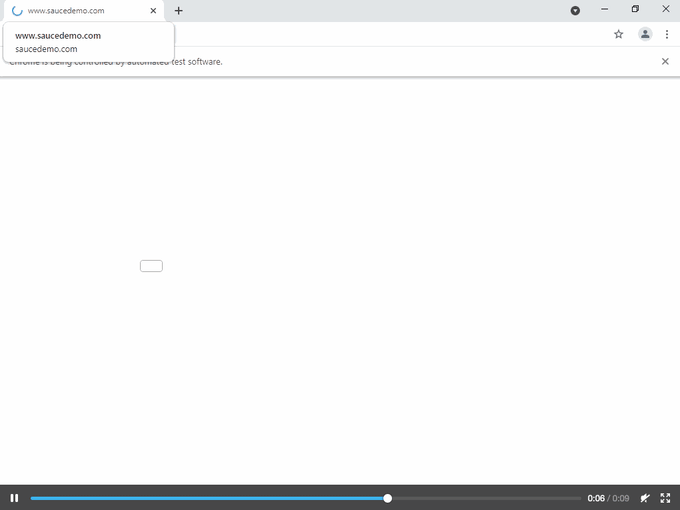Pause the video playback

[14, 498]
